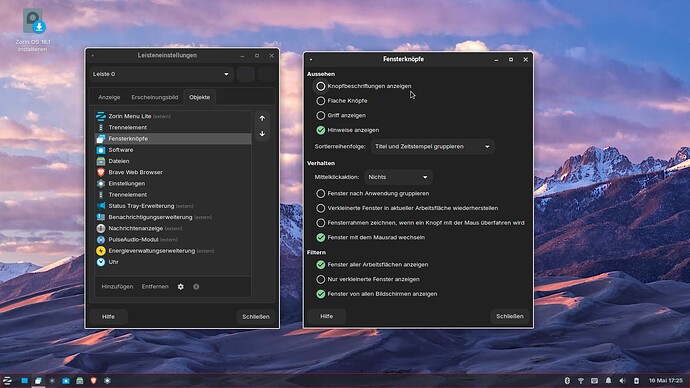The width and height of the screenshot is (690, 388).
Task: Move the selected object down with the arrow
Action: [262, 133]
